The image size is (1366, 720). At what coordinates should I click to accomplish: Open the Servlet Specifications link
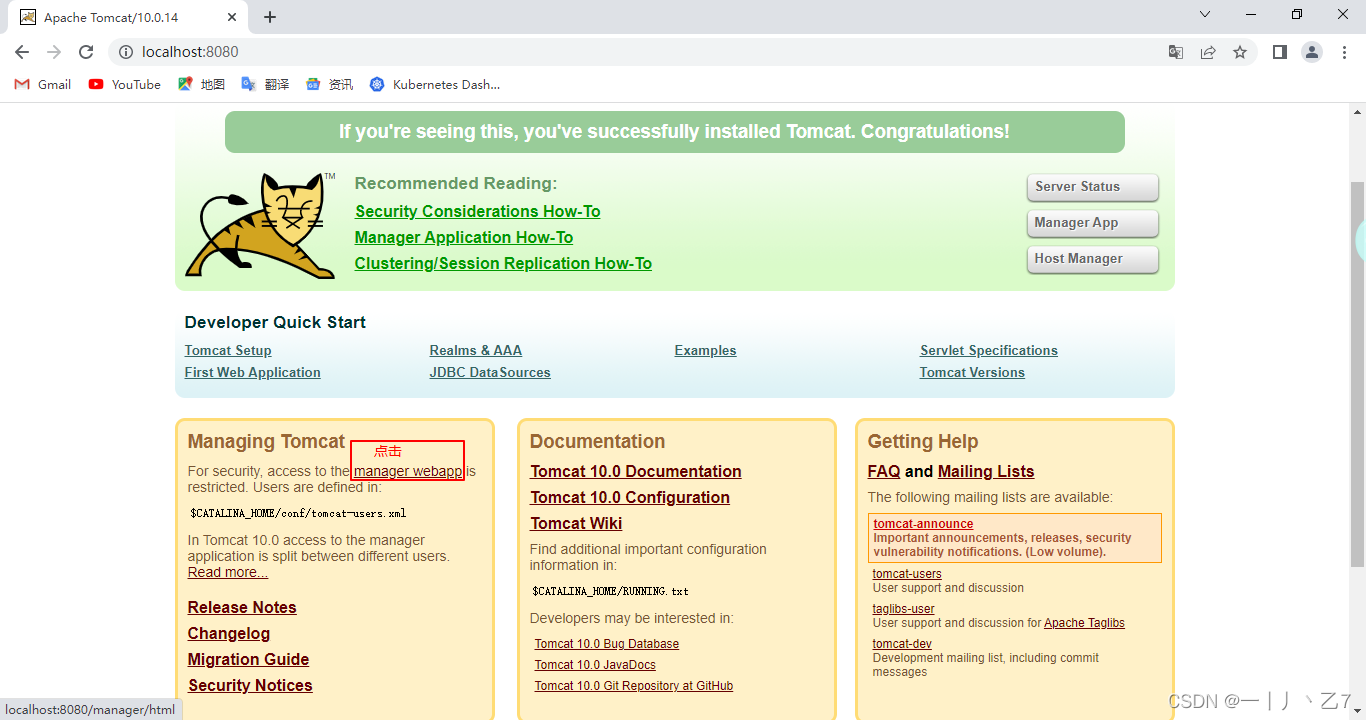pyautogui.click(x=989, y=350)
